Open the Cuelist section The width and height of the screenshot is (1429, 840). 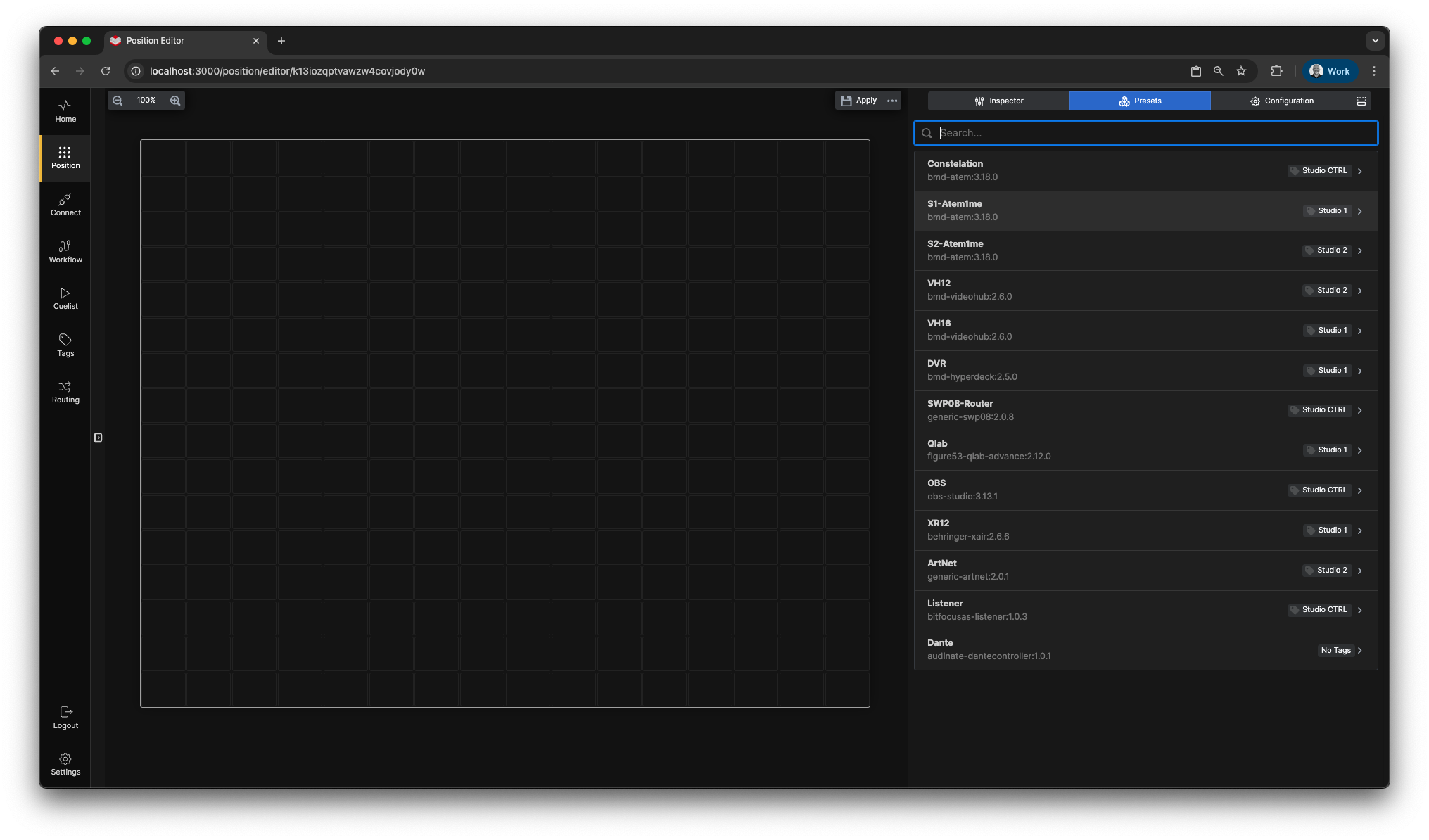click(x=65, y=298)
